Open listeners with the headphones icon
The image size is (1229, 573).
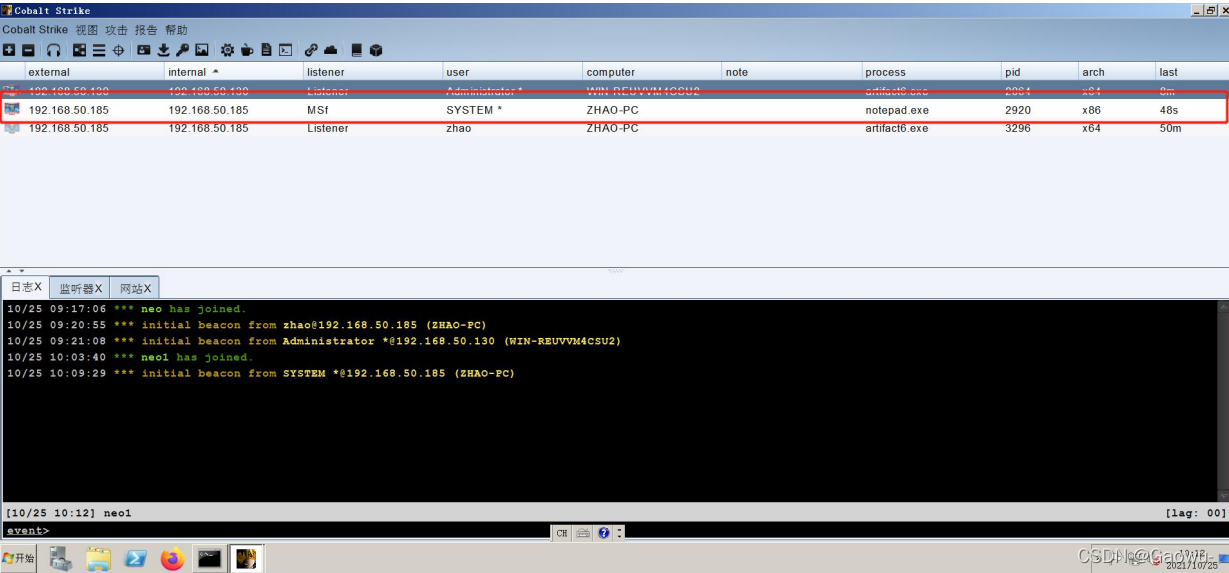54,50
